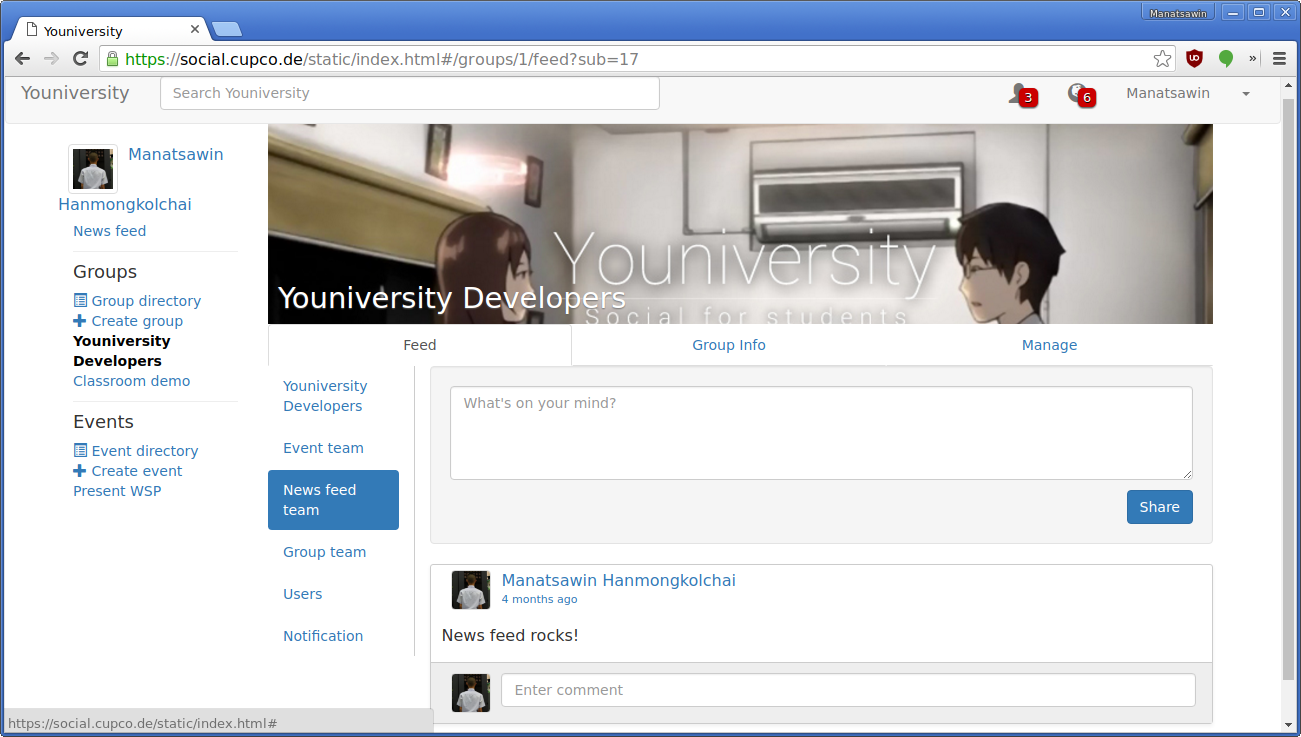Switch to the Feed tab
The width and height of the screenshot is (1301, 737).
420,345
